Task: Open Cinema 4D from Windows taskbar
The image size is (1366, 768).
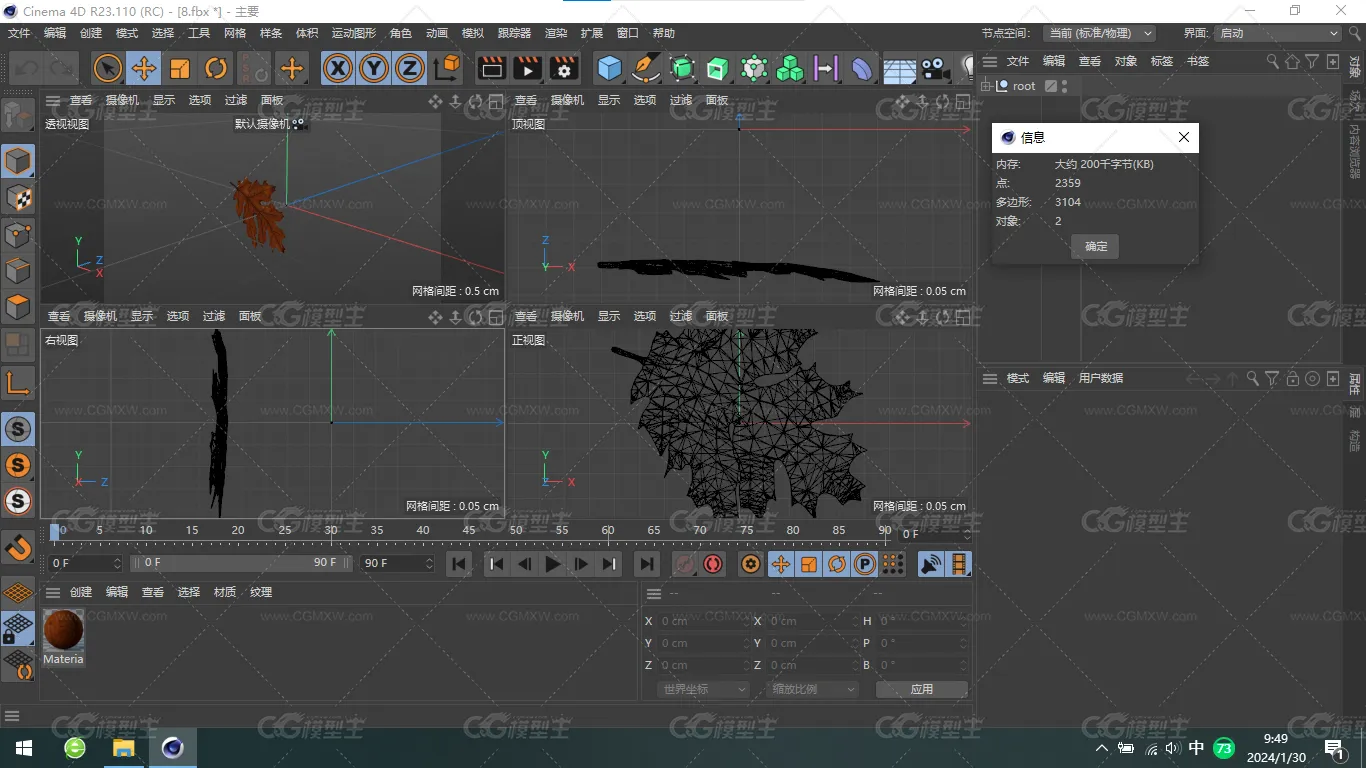Action: coord(174,748)
